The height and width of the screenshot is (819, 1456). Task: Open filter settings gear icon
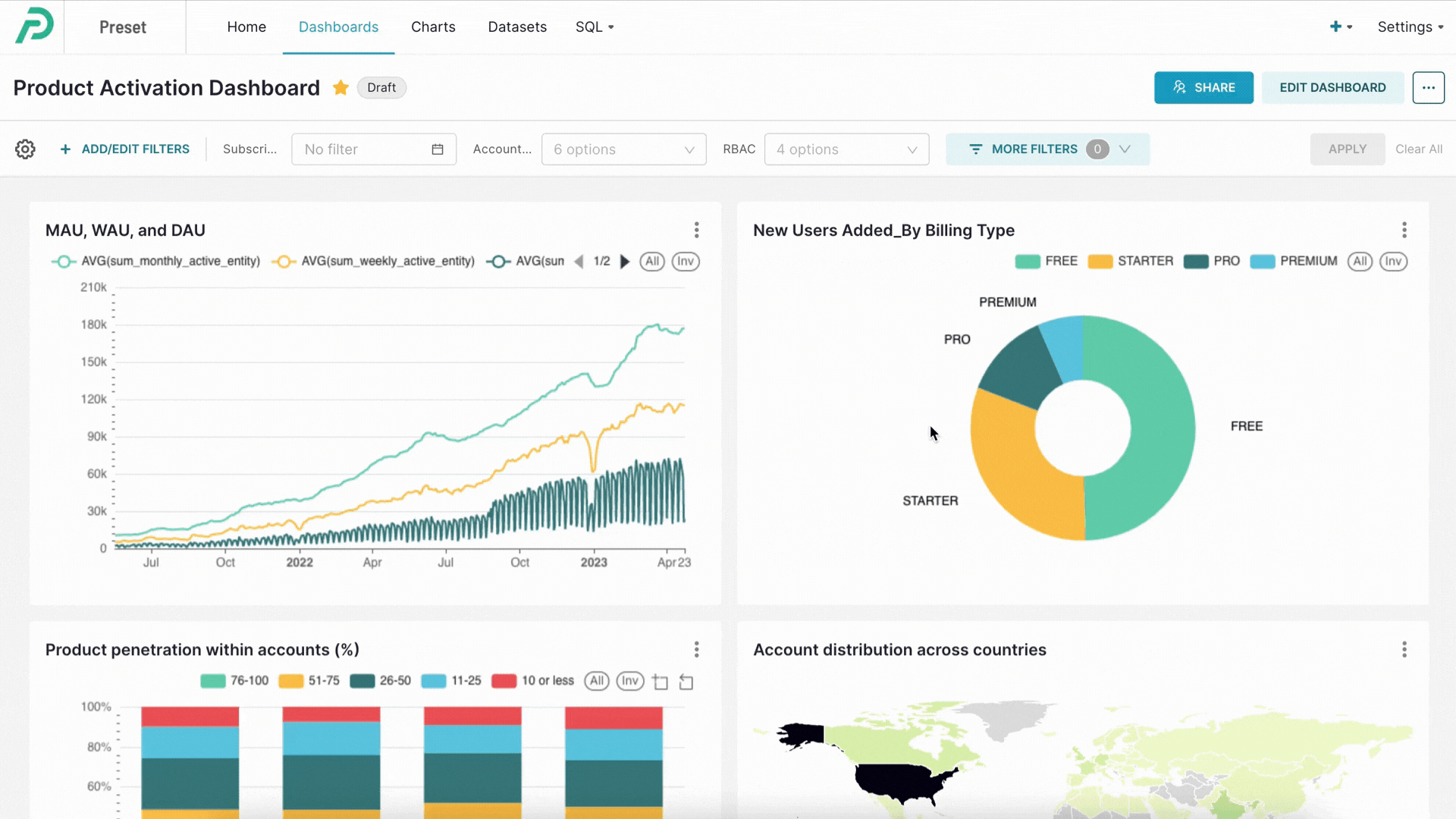click(x=25, y=149)
